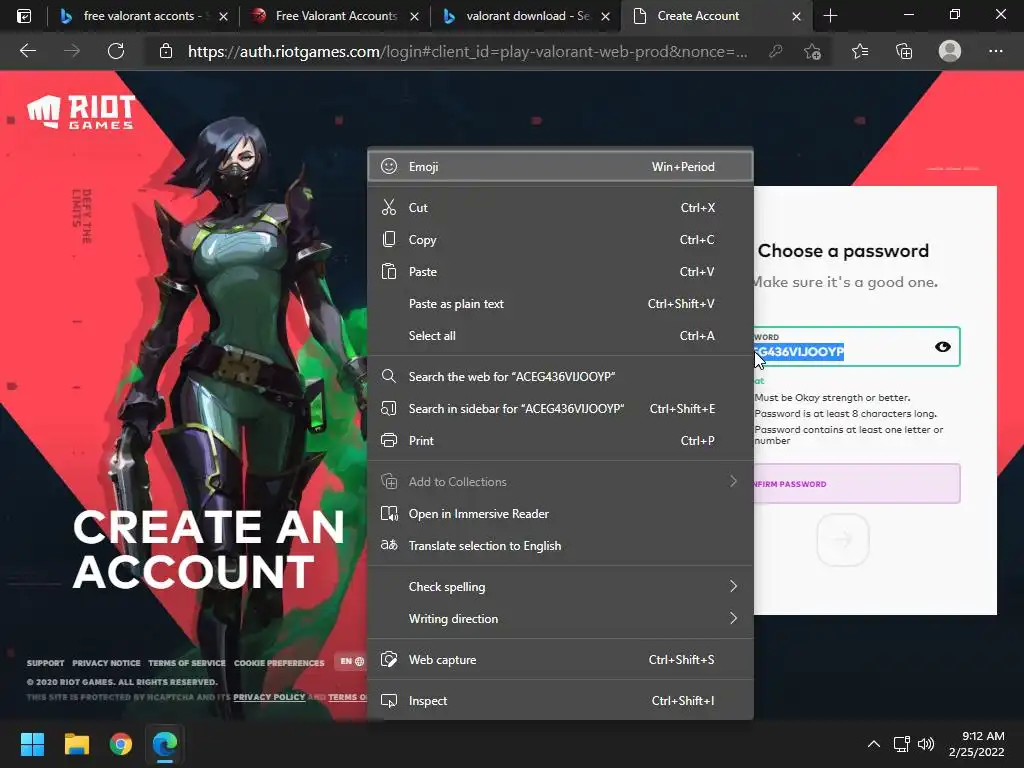Open the Collections toolbar icon
This screenshot has width=1024, height=768.
(x=904, y=51)
